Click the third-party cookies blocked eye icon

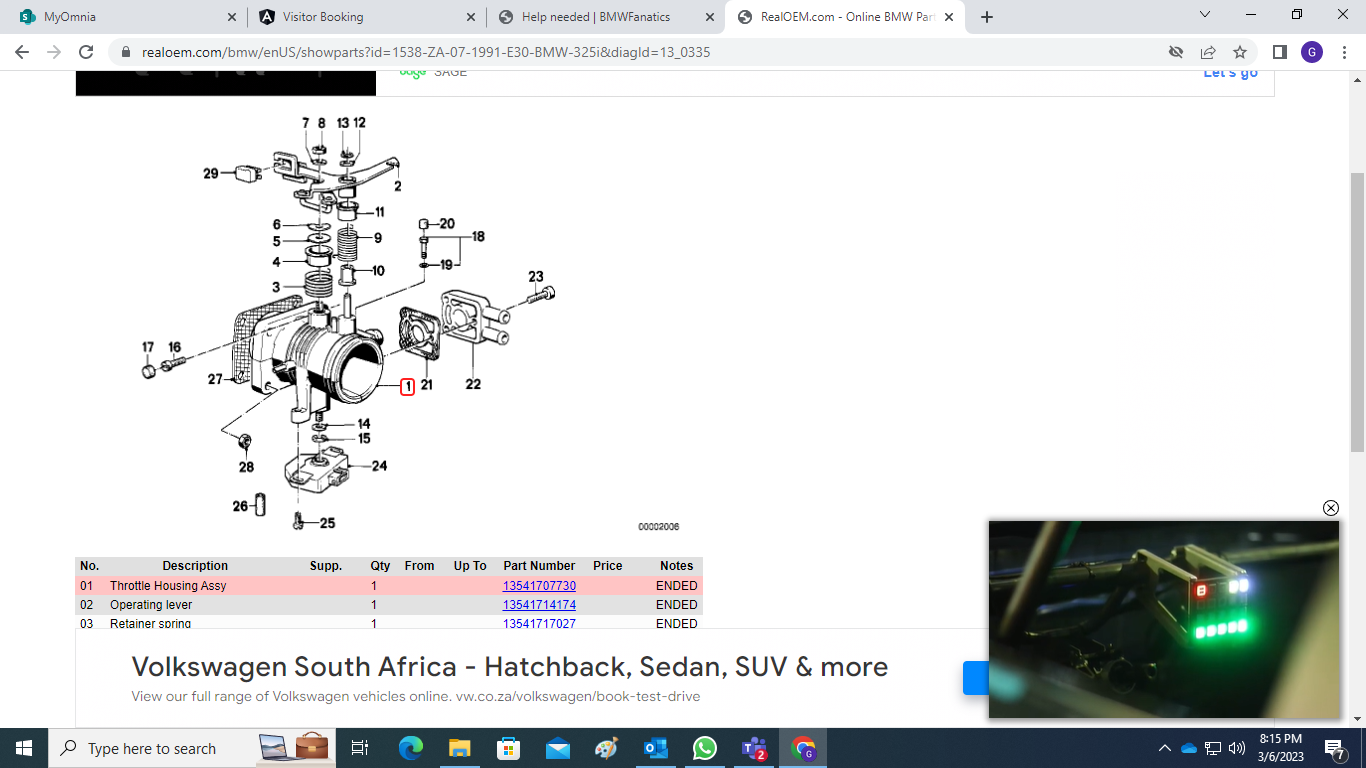(1176, 52)
